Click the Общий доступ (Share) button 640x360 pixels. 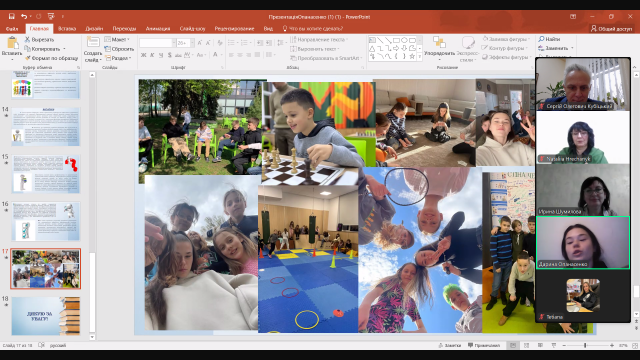(x=611, y=29)
